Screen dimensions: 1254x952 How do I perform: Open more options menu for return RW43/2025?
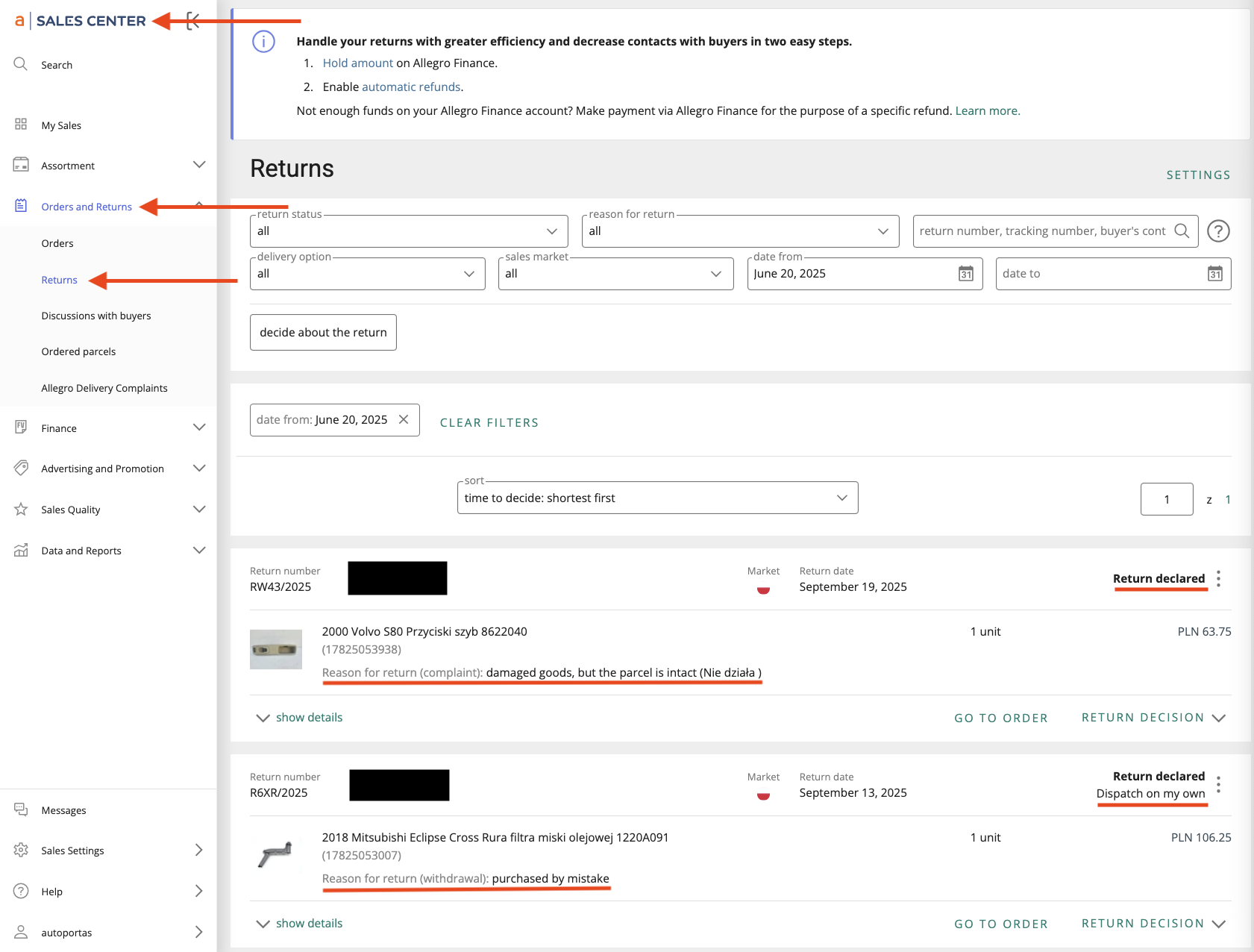pyautogui.click(x=1218, y=579)
